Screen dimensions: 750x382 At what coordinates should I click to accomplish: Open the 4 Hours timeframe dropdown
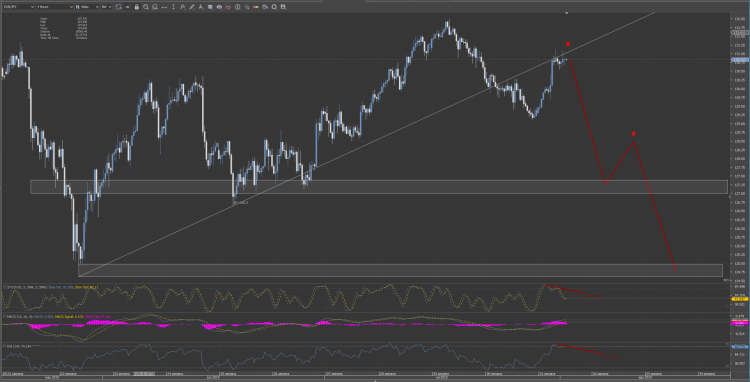point(55,7)
